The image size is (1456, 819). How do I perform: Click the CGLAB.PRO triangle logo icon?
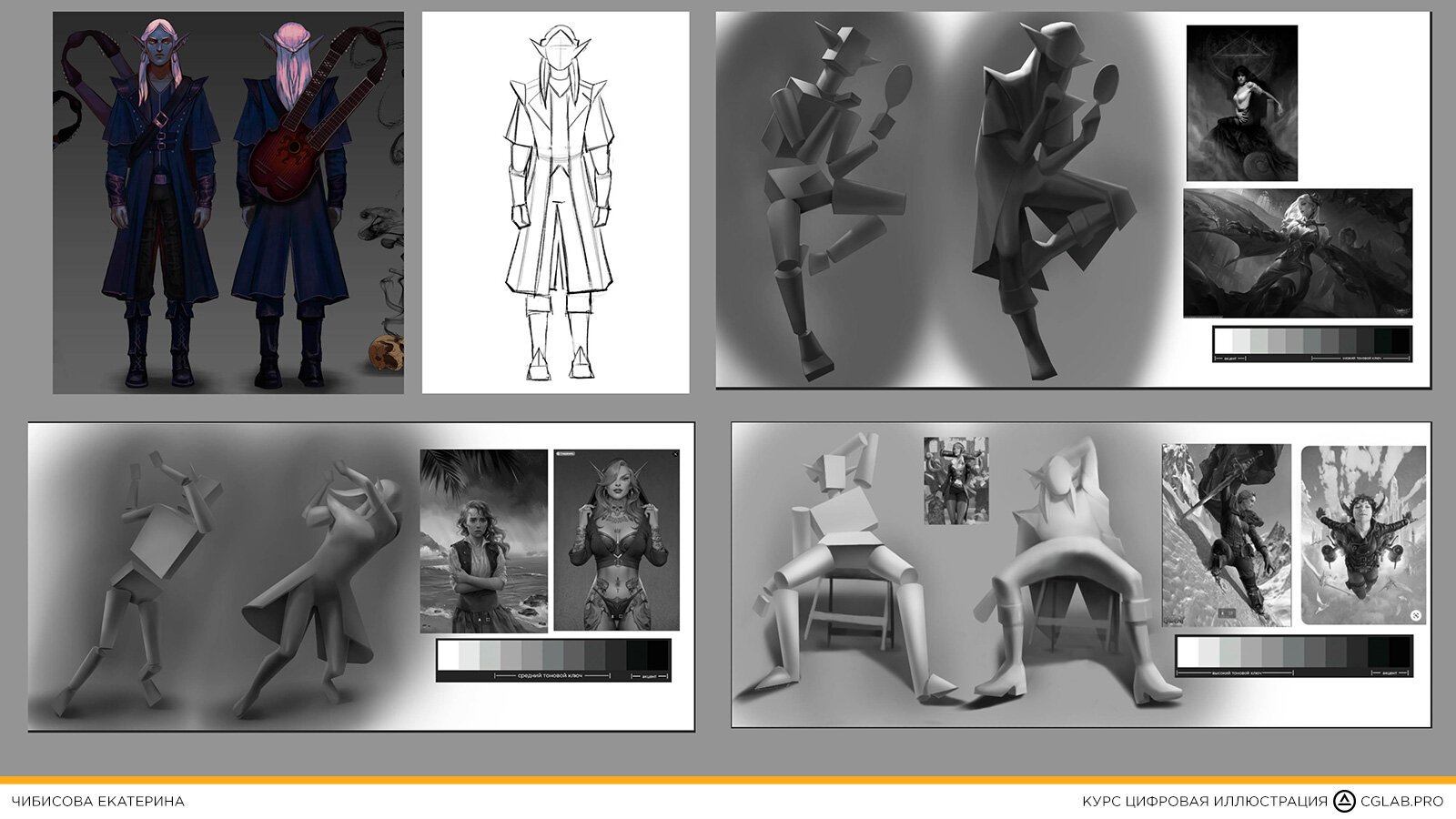1344,801
